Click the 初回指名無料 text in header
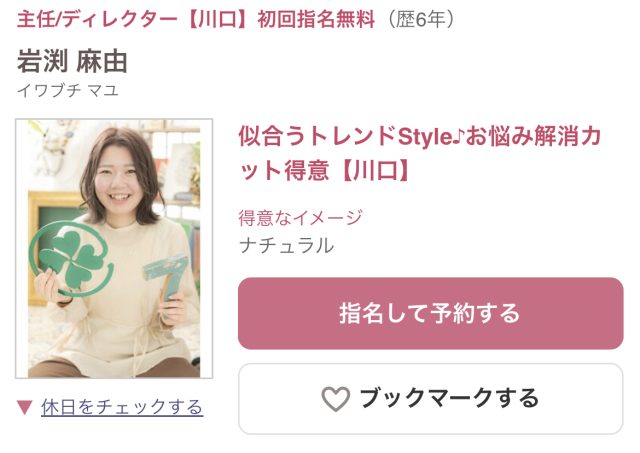The width and height of the screenshot is (640, 453). click(316, 19)
